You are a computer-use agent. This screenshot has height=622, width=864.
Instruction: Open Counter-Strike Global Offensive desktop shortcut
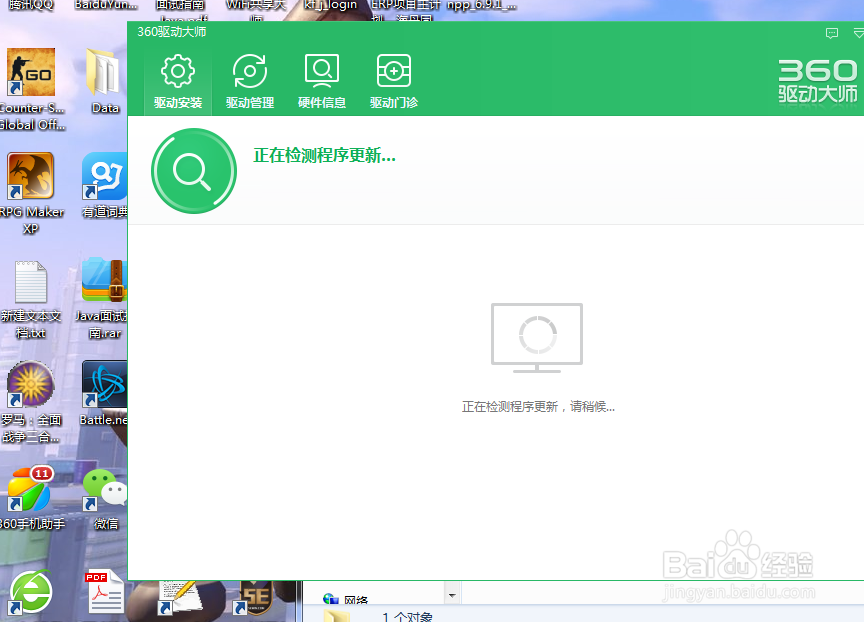coord(31,89)
